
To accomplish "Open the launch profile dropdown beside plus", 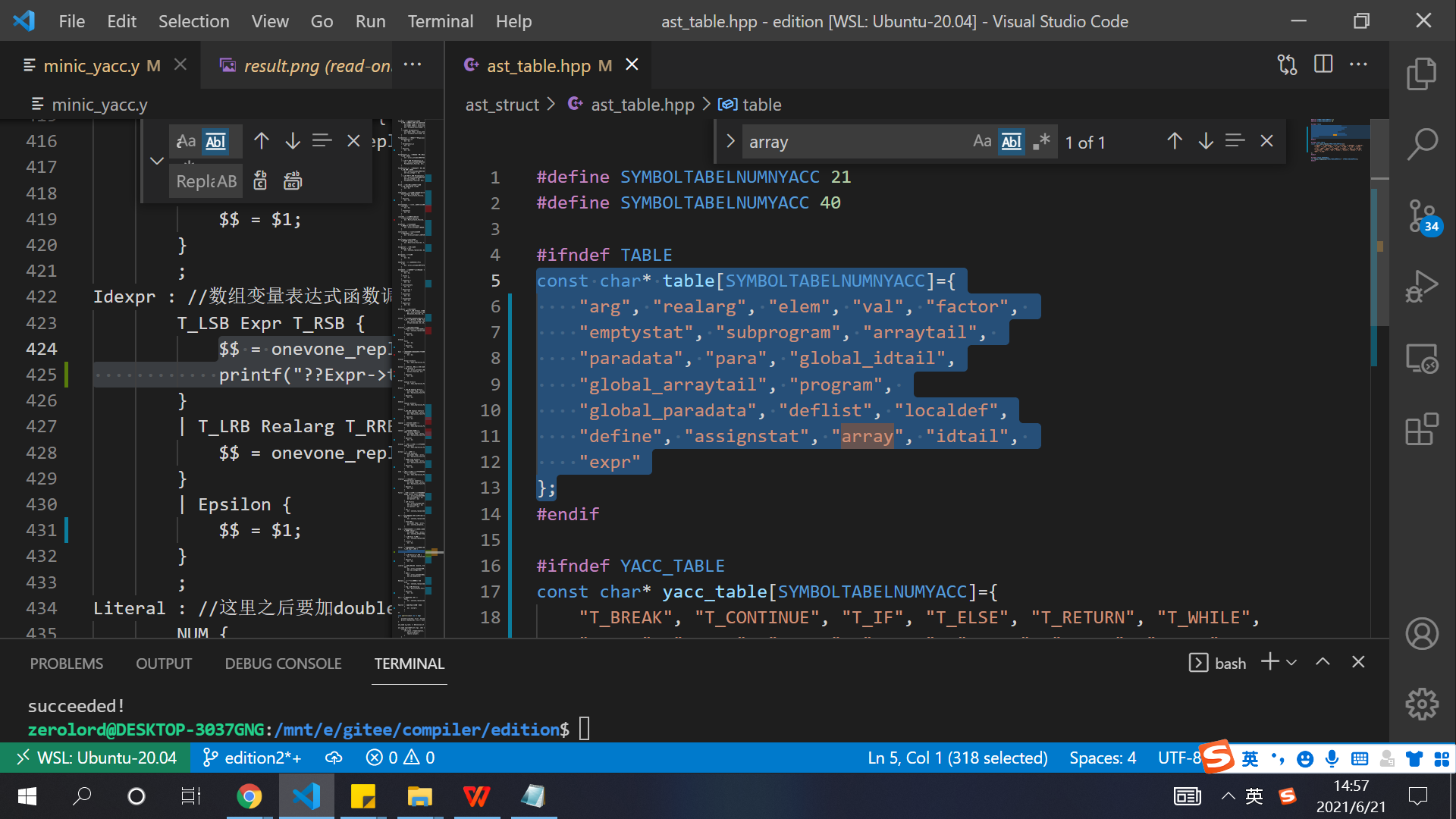I will tap(1292, 663).
